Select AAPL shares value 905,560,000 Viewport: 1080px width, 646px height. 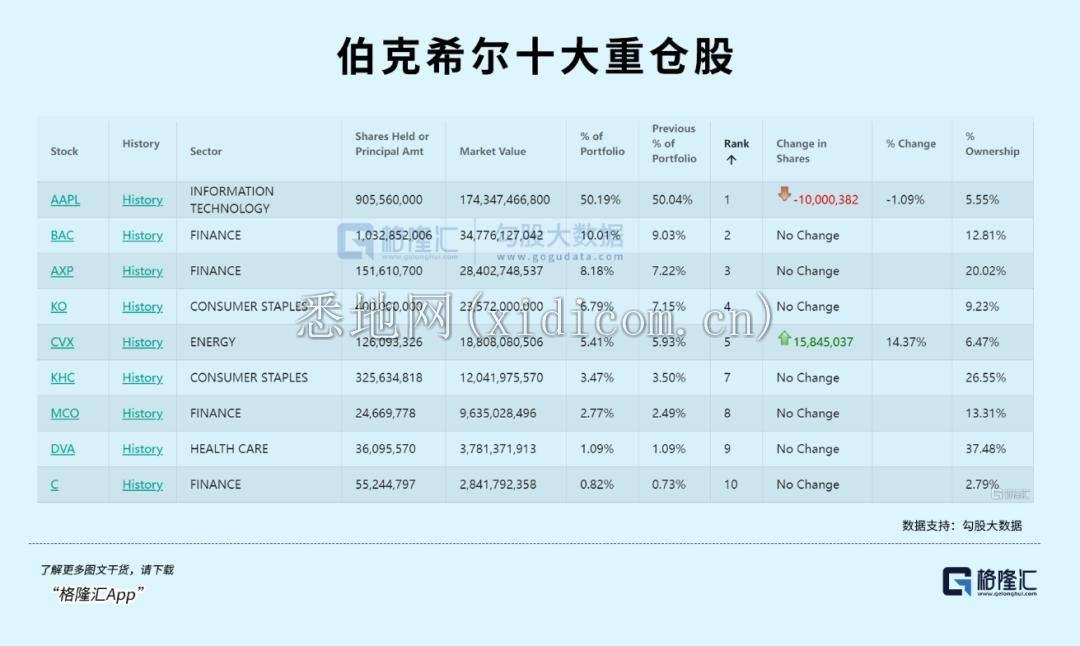click(388, 200)
